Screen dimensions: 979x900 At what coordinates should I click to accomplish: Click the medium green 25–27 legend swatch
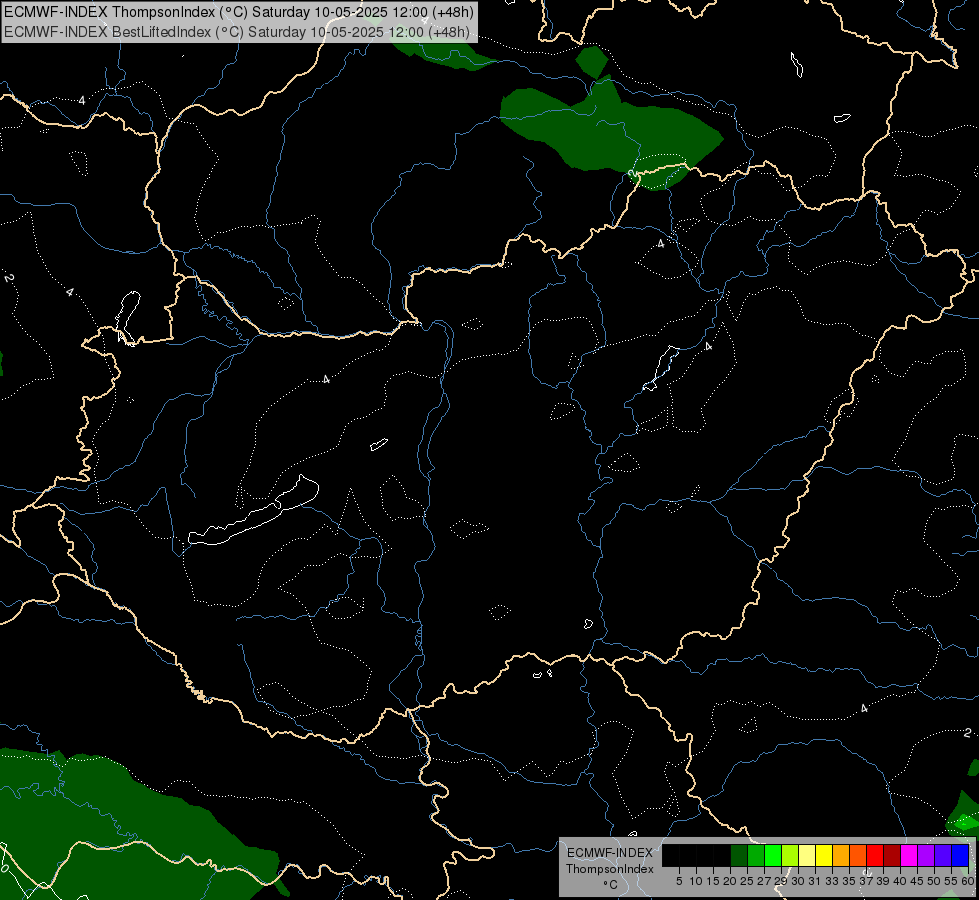tap(756, 856)
